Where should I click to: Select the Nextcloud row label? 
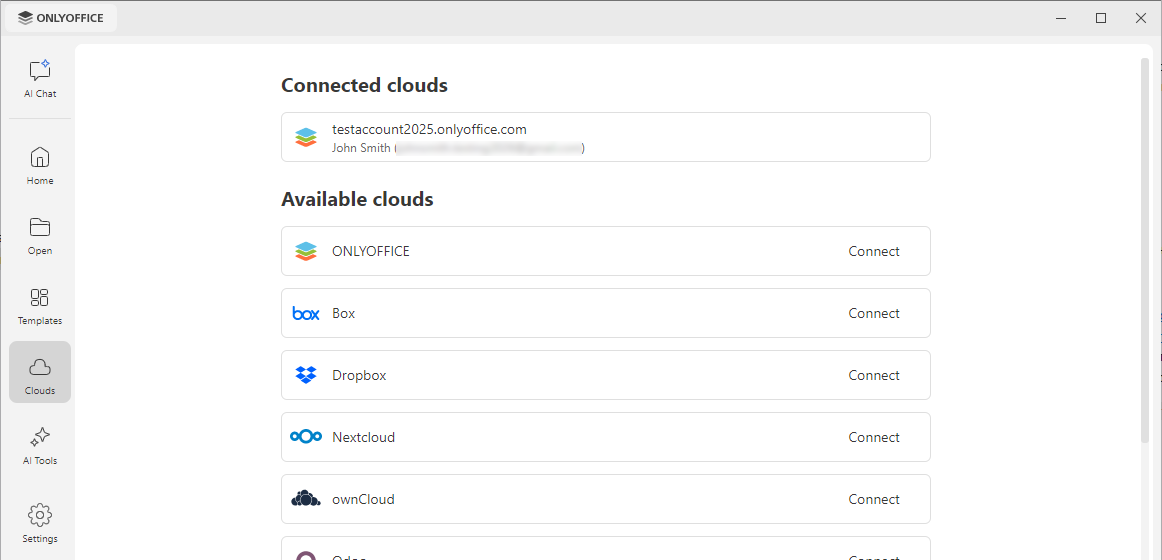coord(364,437)
